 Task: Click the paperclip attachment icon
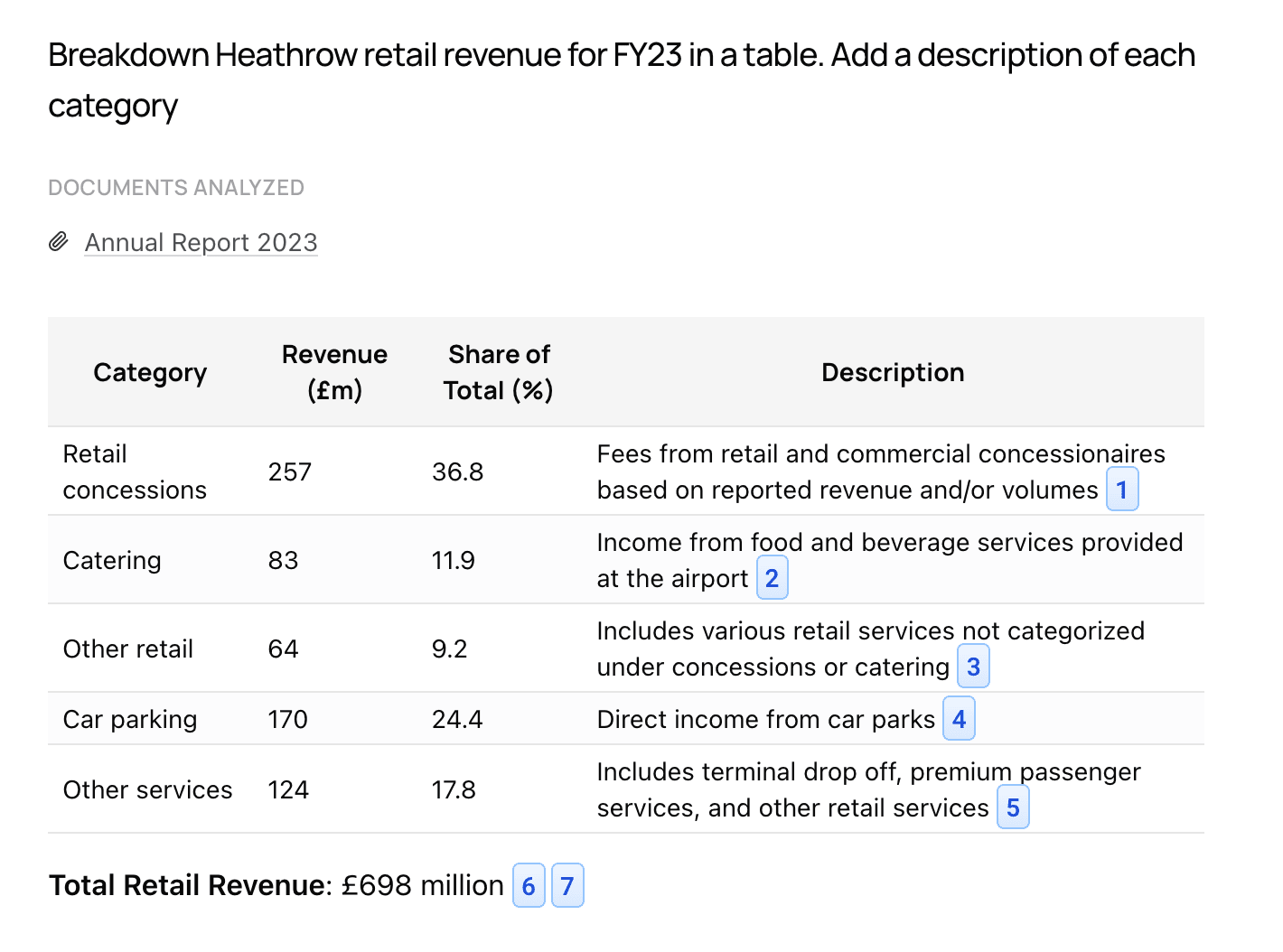(x=59, y=242)
